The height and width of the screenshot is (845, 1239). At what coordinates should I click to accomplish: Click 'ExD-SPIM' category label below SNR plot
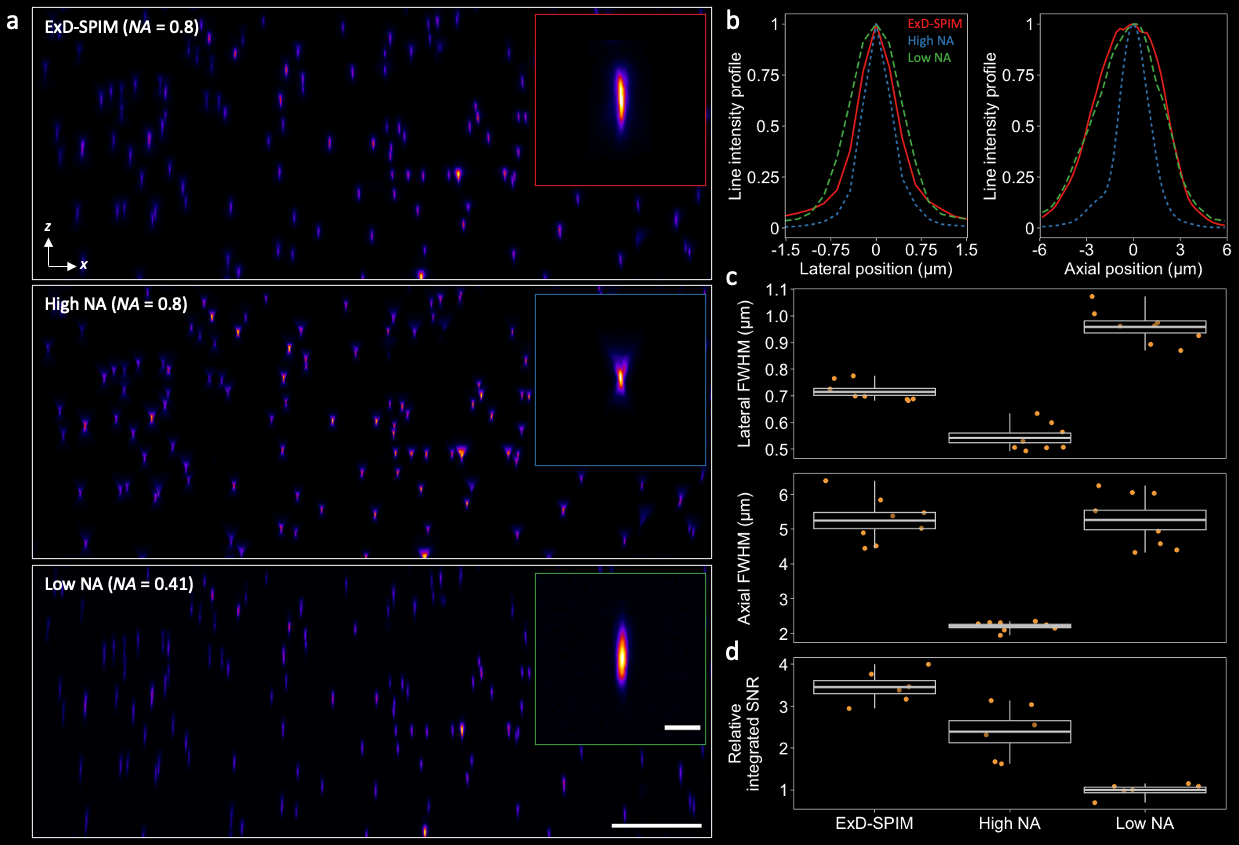[874, 824]
